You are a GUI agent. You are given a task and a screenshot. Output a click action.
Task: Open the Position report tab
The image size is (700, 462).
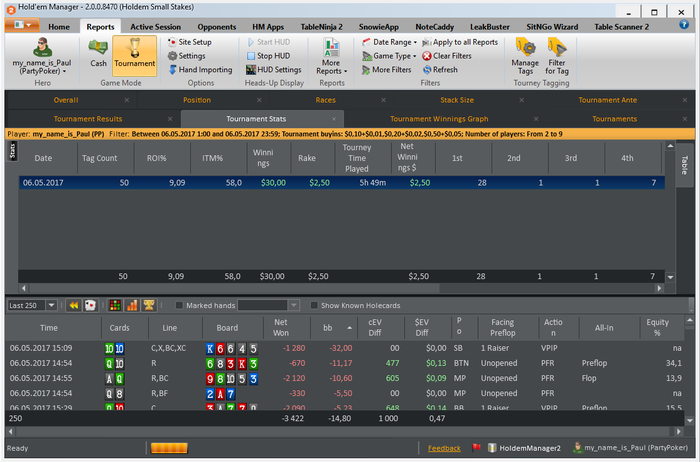tap(197, 100)
